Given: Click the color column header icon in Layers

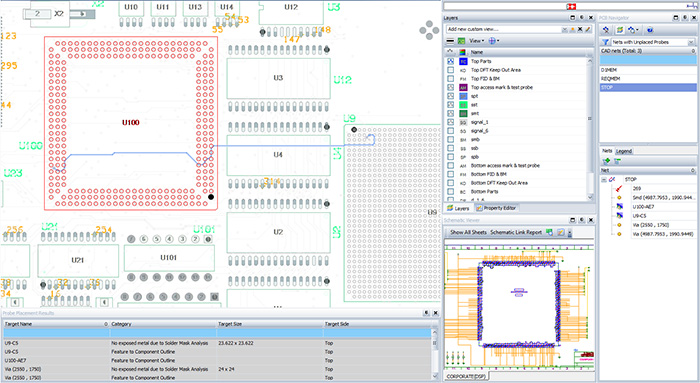Looking at the screenshot, I should click(x=462, y=52).
